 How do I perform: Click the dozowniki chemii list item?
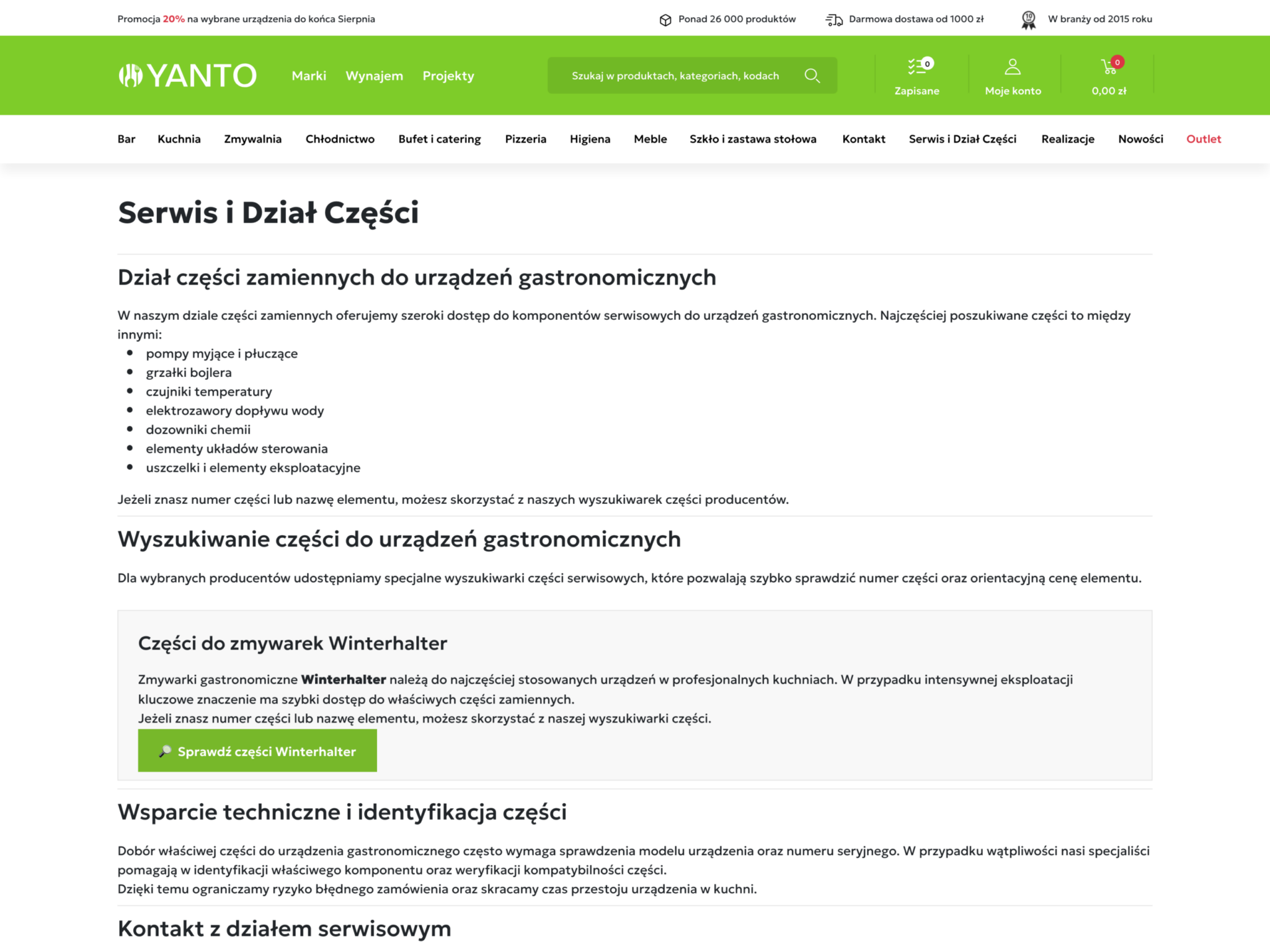tap(198, 430)
